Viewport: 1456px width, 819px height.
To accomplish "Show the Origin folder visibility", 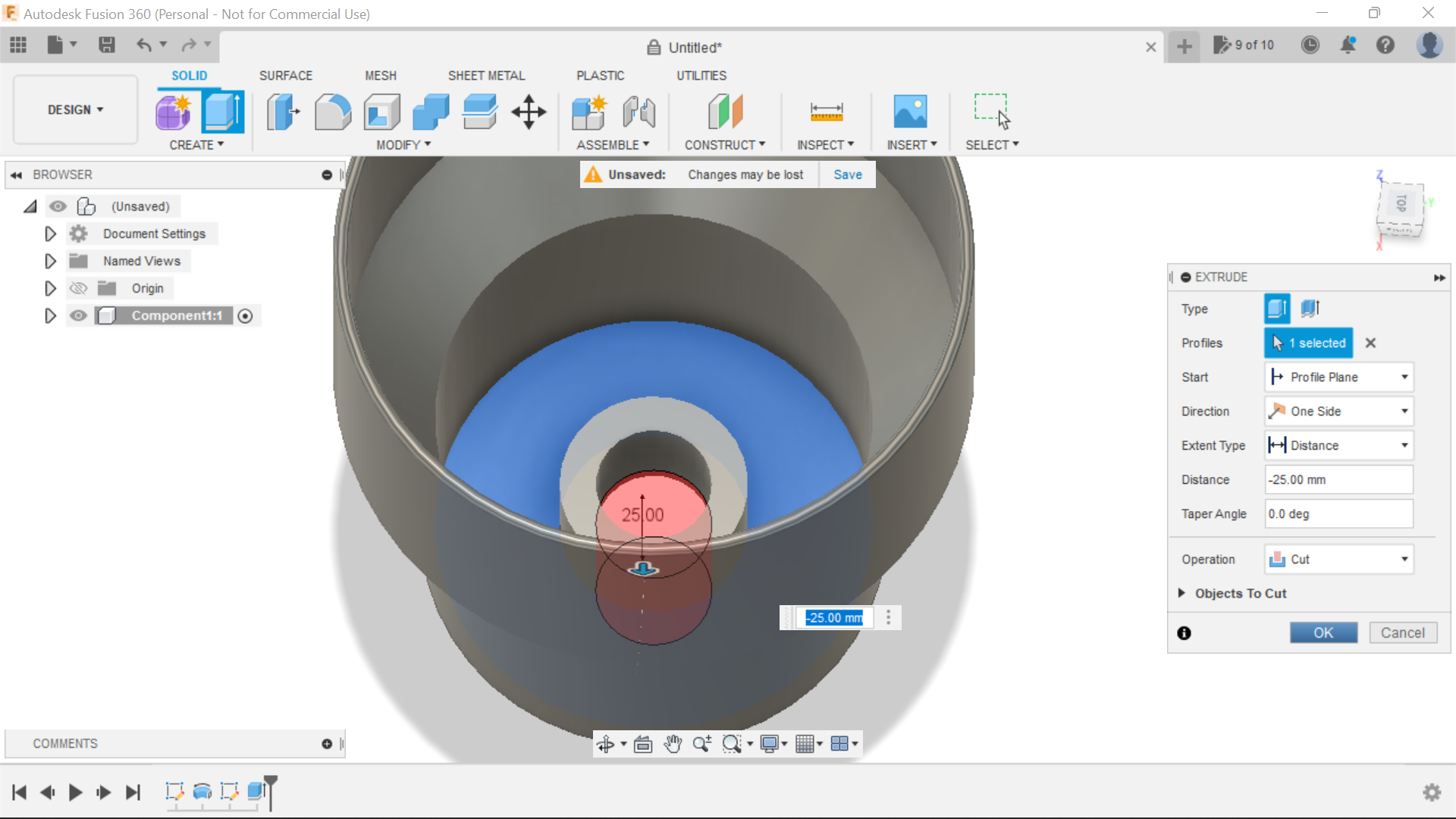I will coord(78,288).
